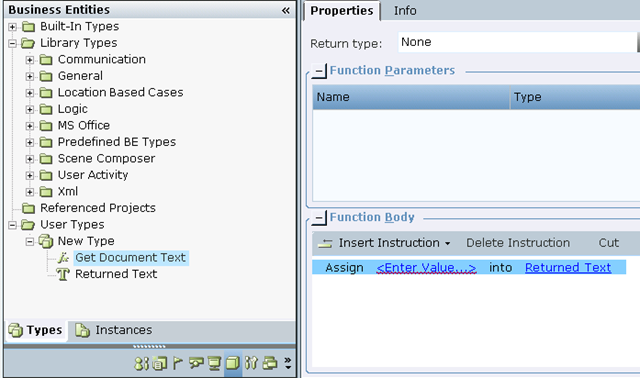Open the presentation screen icon in the bottom bar
Screen dimensions: 640x378
click(x=214, y=363)
